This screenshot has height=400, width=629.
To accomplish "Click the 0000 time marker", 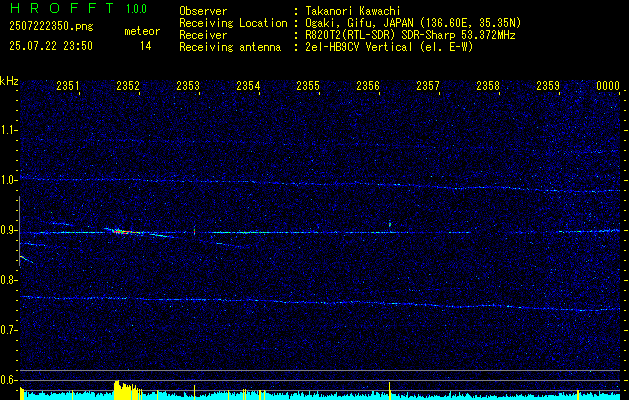I will (x=608, y=86).
